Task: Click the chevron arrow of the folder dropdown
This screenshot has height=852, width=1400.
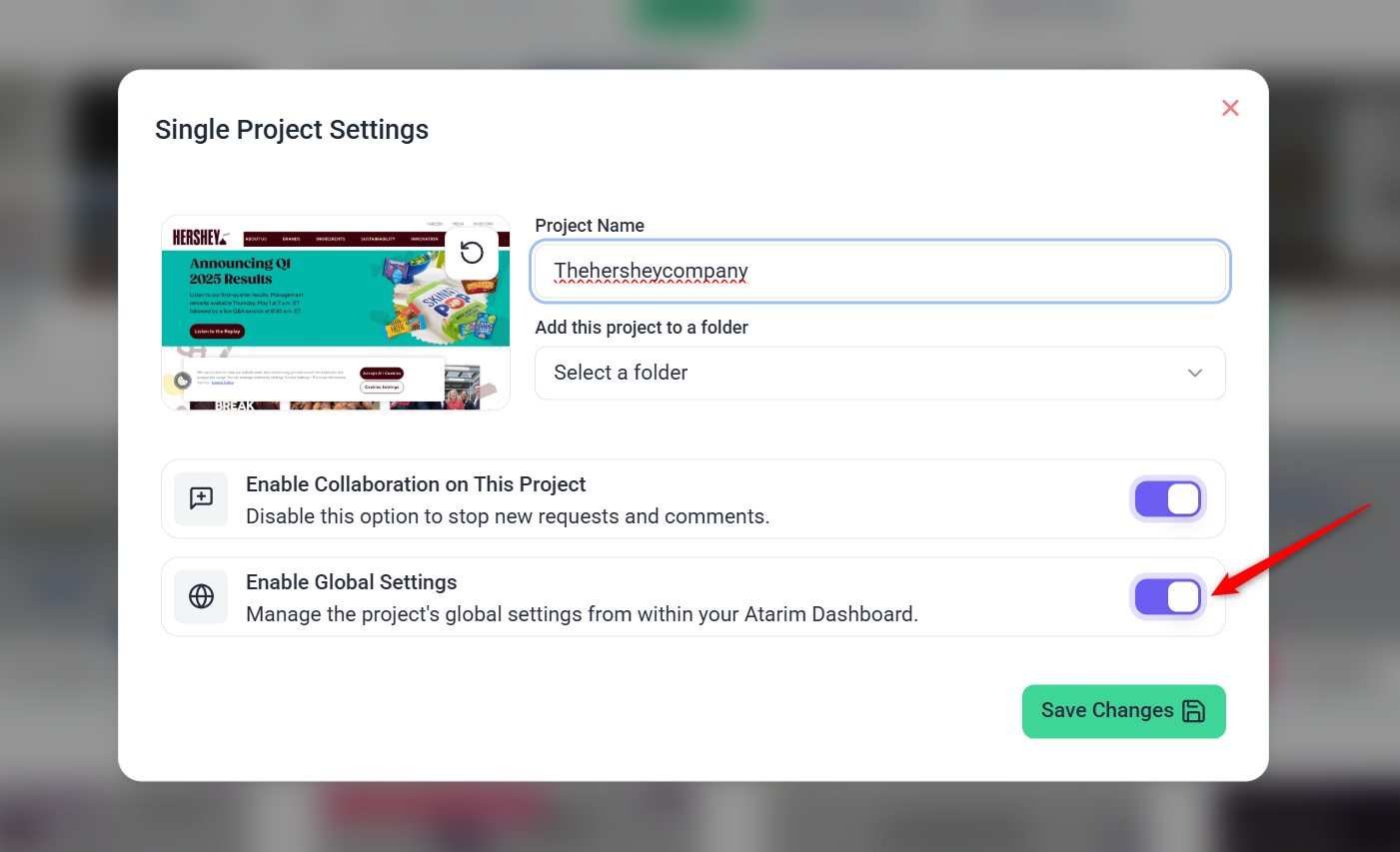Action: (x=1194, y=373)
